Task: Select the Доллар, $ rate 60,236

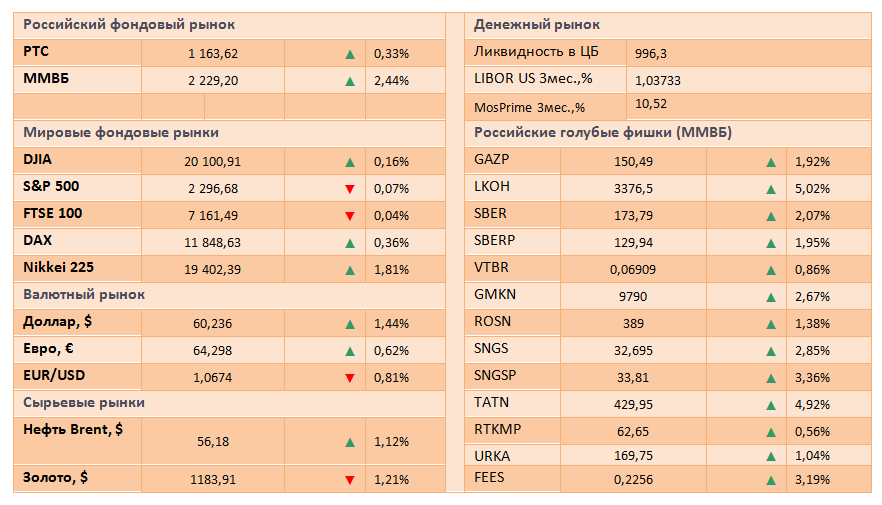Action: coord(211,324)
